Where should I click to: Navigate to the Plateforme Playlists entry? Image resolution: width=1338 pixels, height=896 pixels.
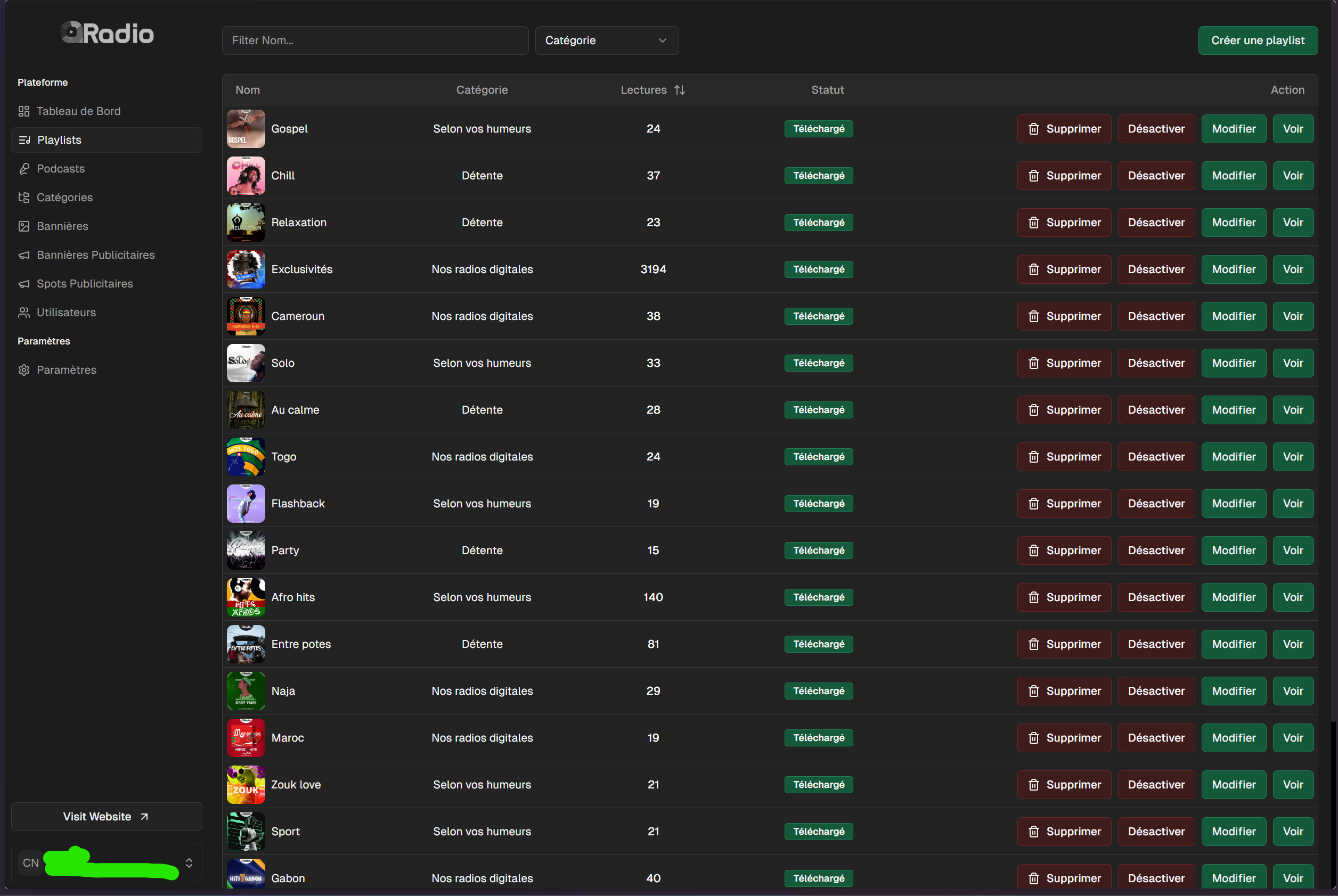pyautogui.click(x=59, y=140)
